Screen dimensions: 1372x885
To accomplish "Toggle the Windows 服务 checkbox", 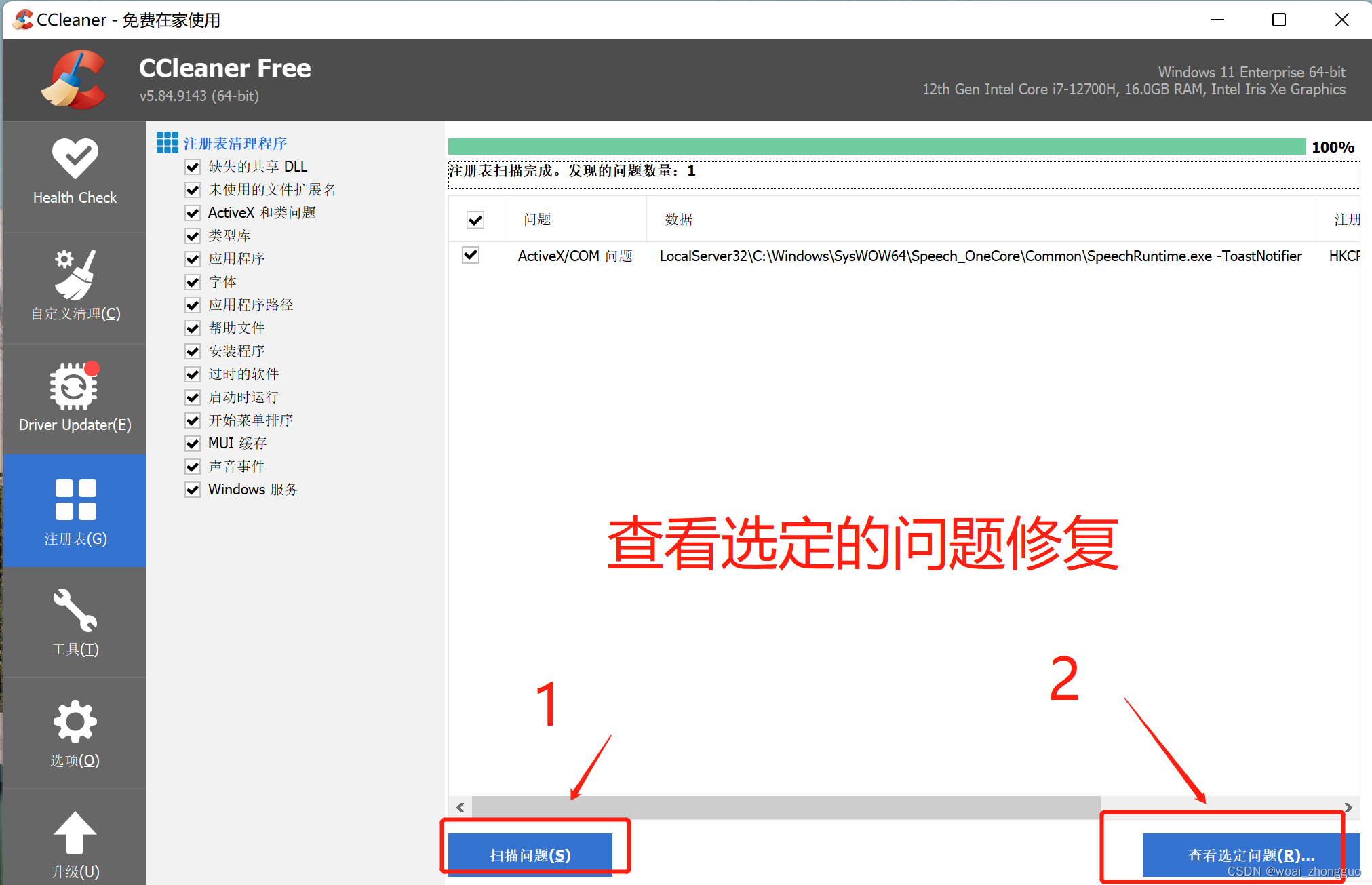I will (193, 490).
